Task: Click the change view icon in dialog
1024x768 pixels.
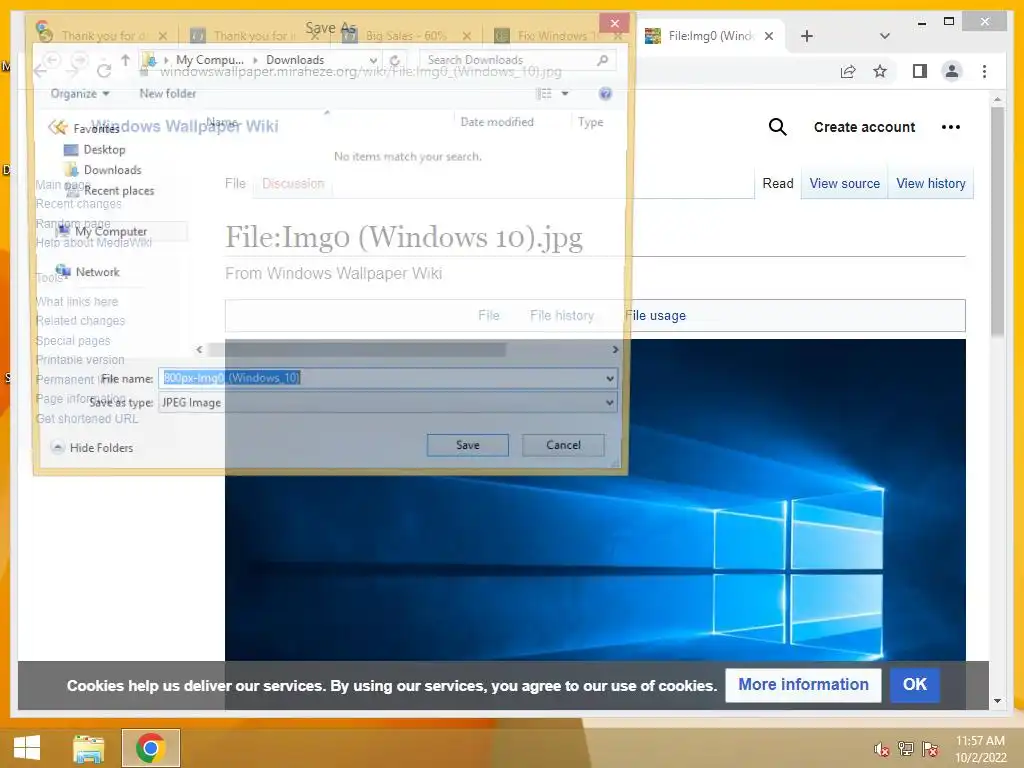Action: coord(544,93)
